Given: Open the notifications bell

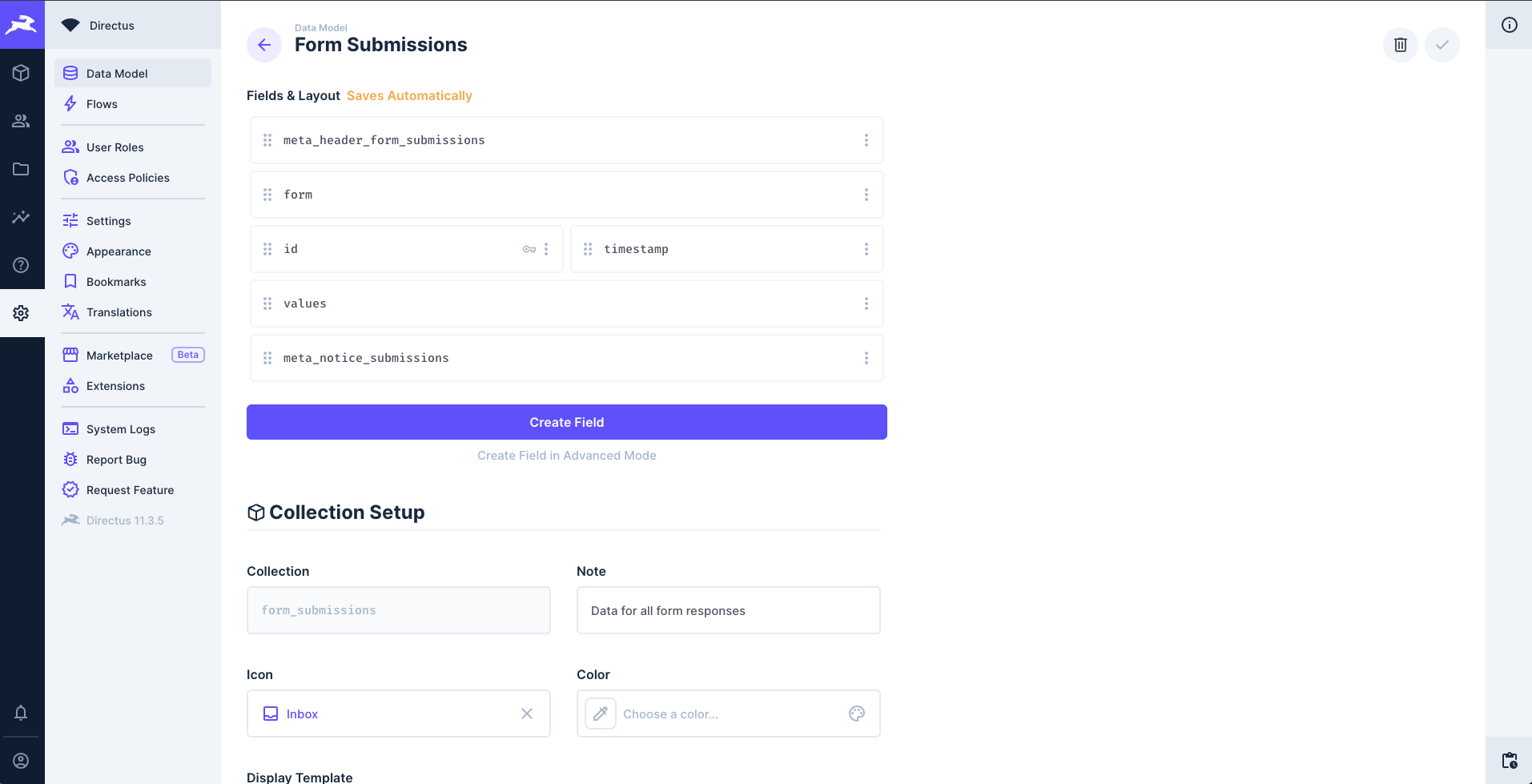Looking at the screenshot, I should coord(21,713).
